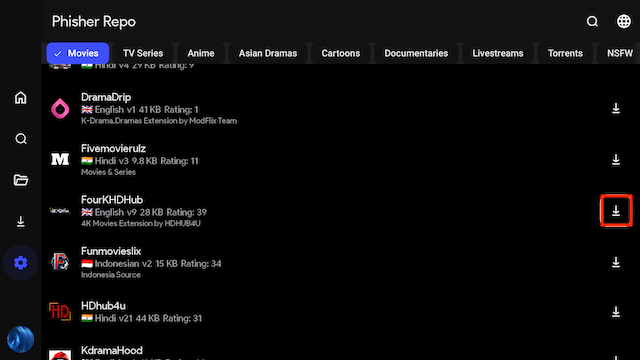This screenshot has height=360, width=640.
Task: Click the HDhub4u HD logo
Action: click(x=60, y=312)
